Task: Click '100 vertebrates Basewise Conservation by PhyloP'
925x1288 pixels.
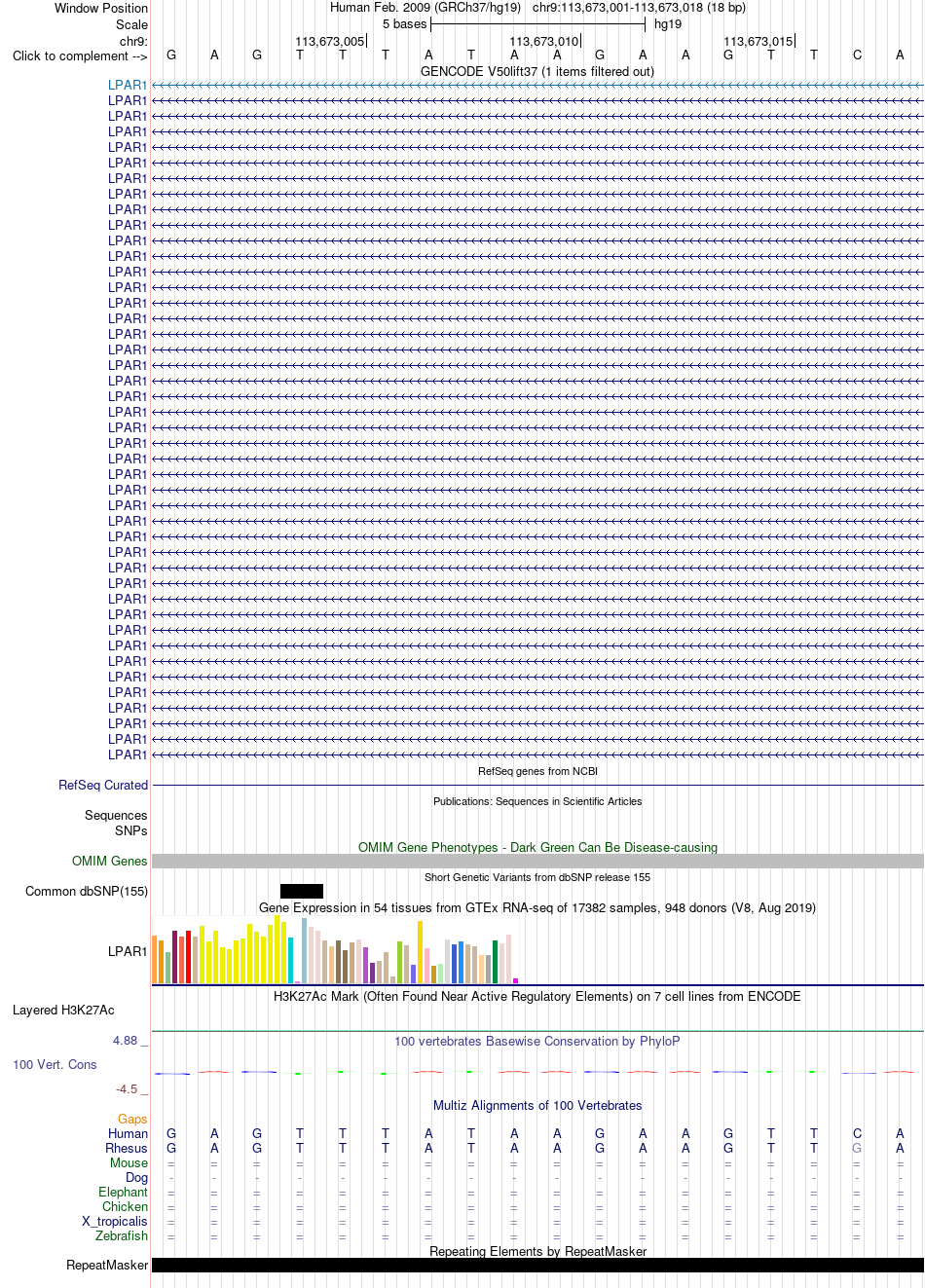Action: point(537,1041)
